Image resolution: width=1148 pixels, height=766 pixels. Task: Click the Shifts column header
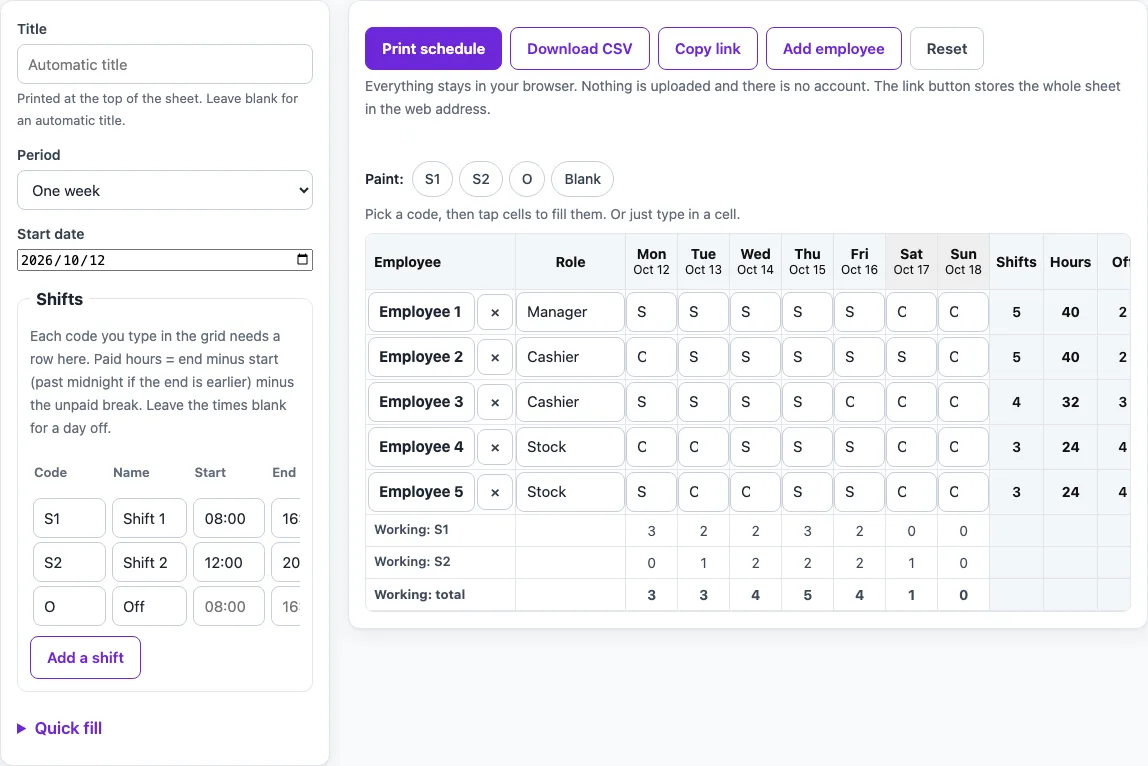(1016, 262)
